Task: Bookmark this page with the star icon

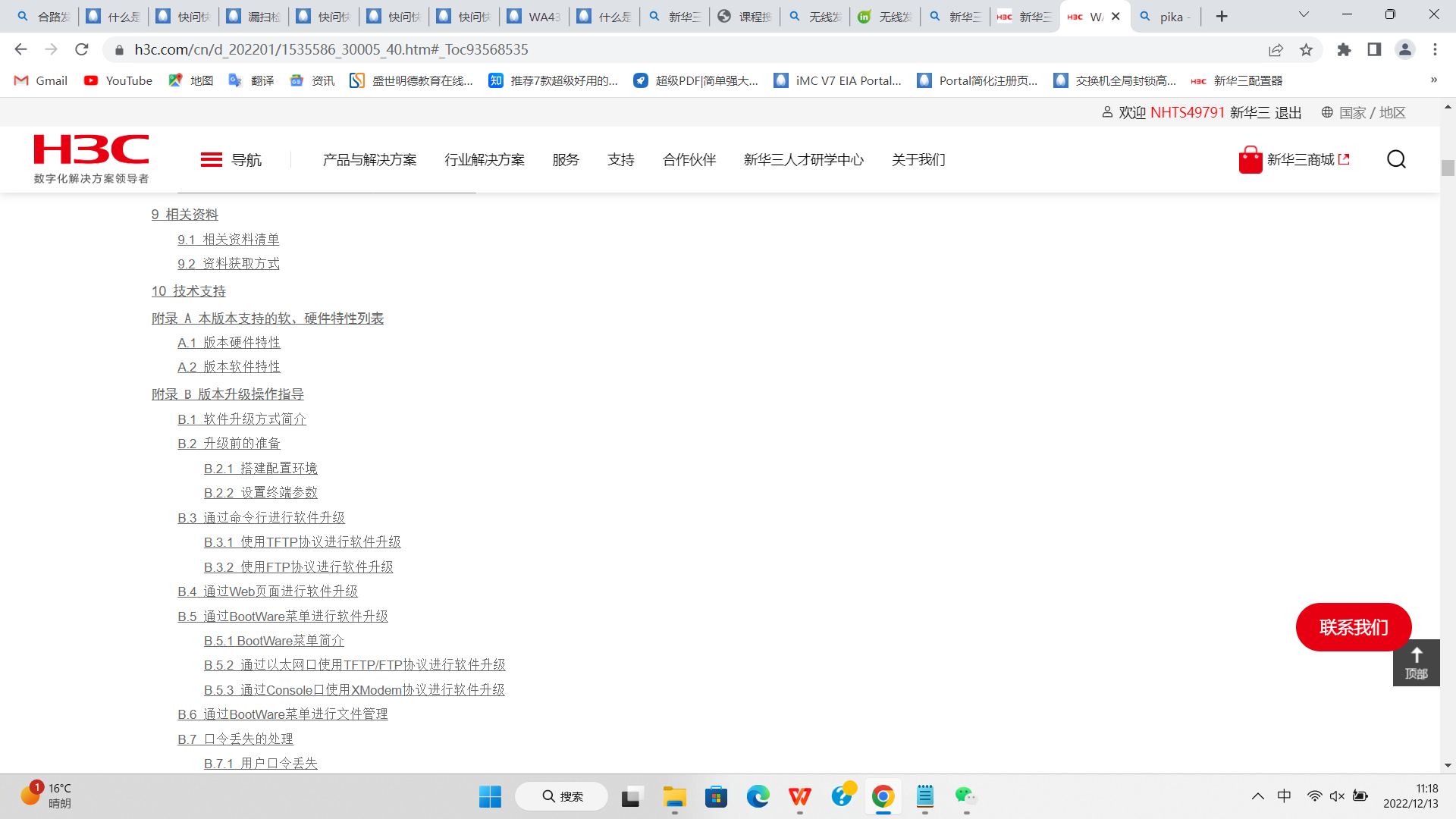Action: 1306,50
